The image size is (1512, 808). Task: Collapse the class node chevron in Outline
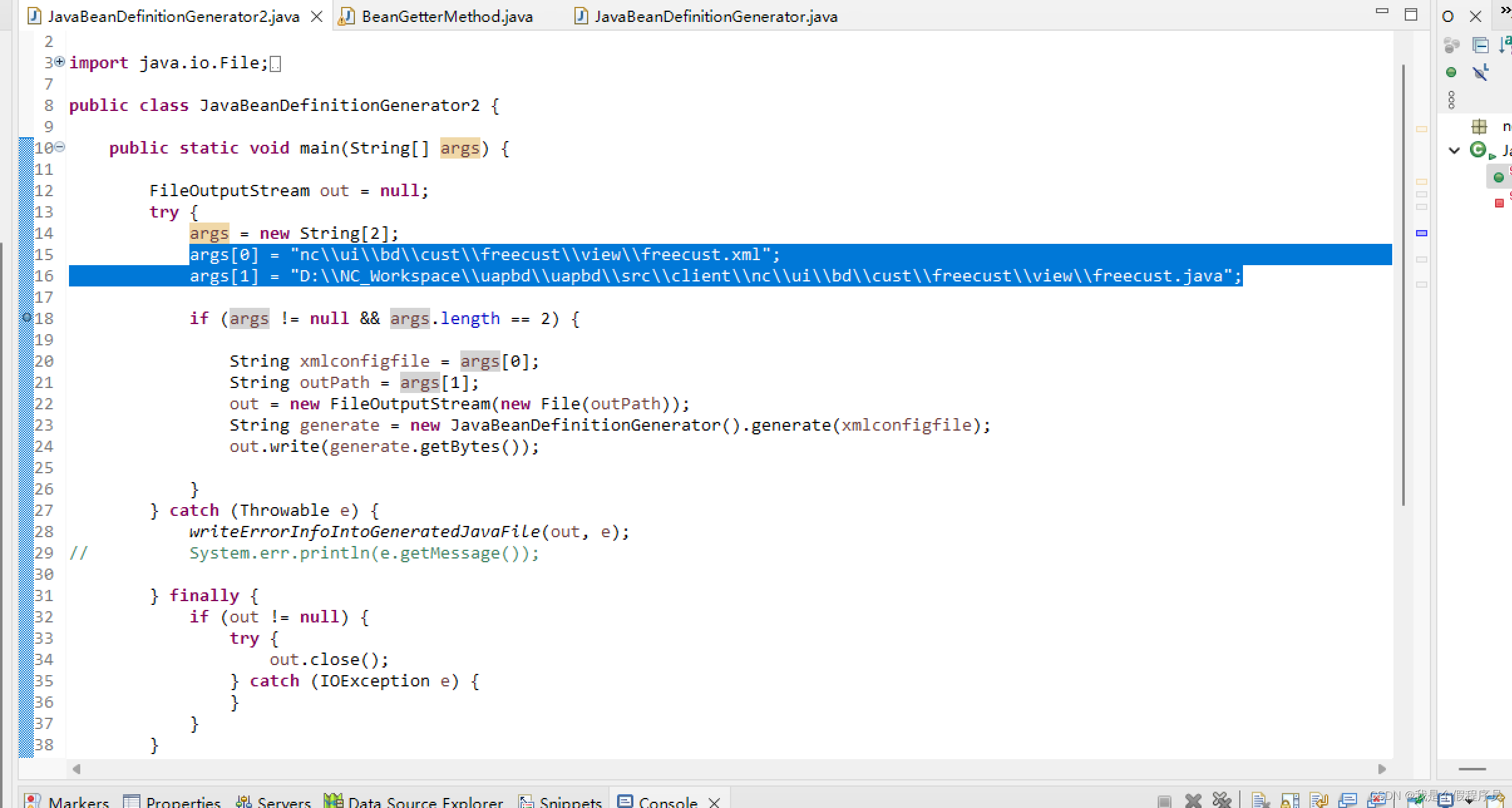(x=1454, y=150)
